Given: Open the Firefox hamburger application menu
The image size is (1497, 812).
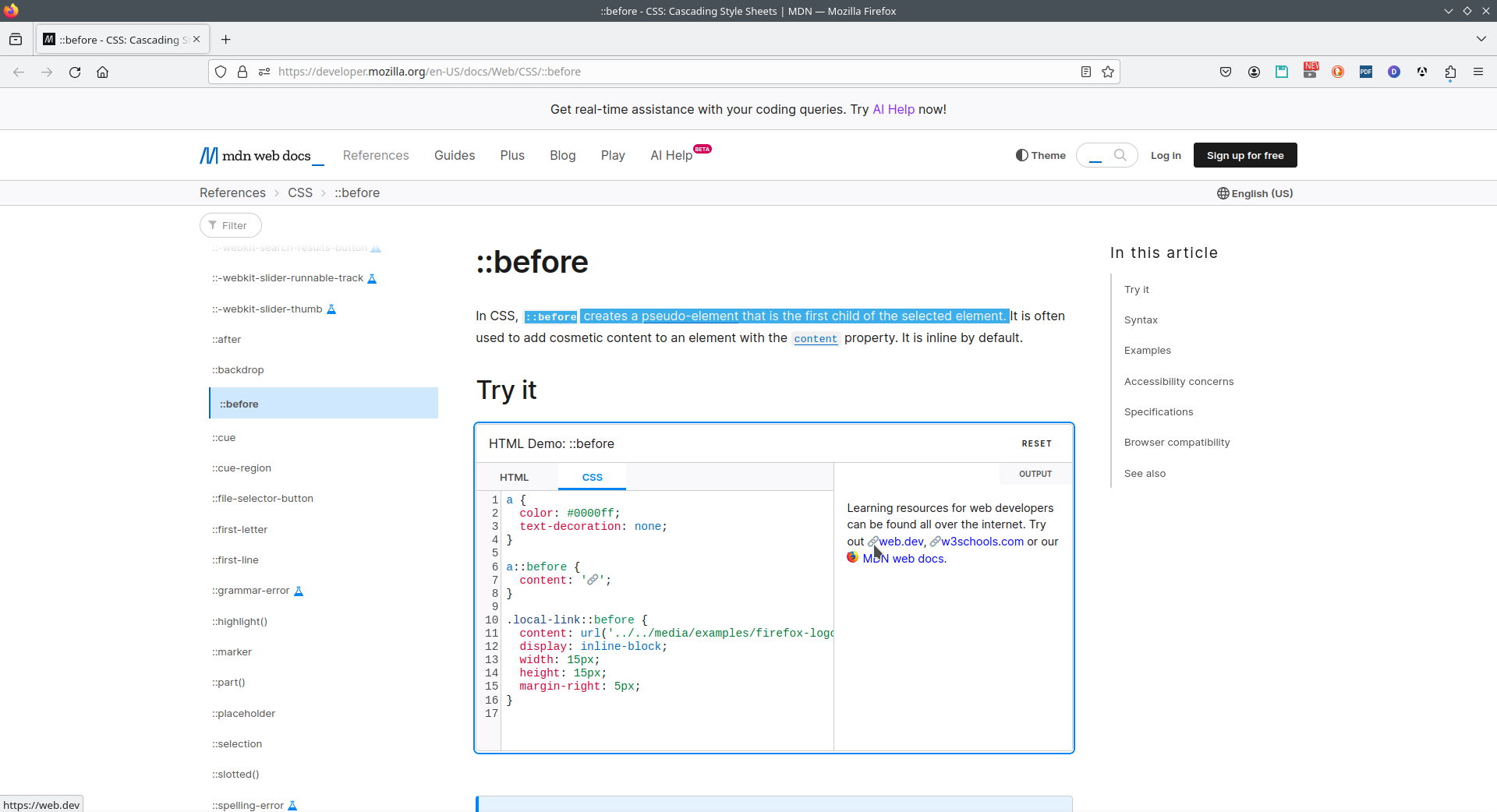Looking at the screenshot, I should coord(1478,72).
